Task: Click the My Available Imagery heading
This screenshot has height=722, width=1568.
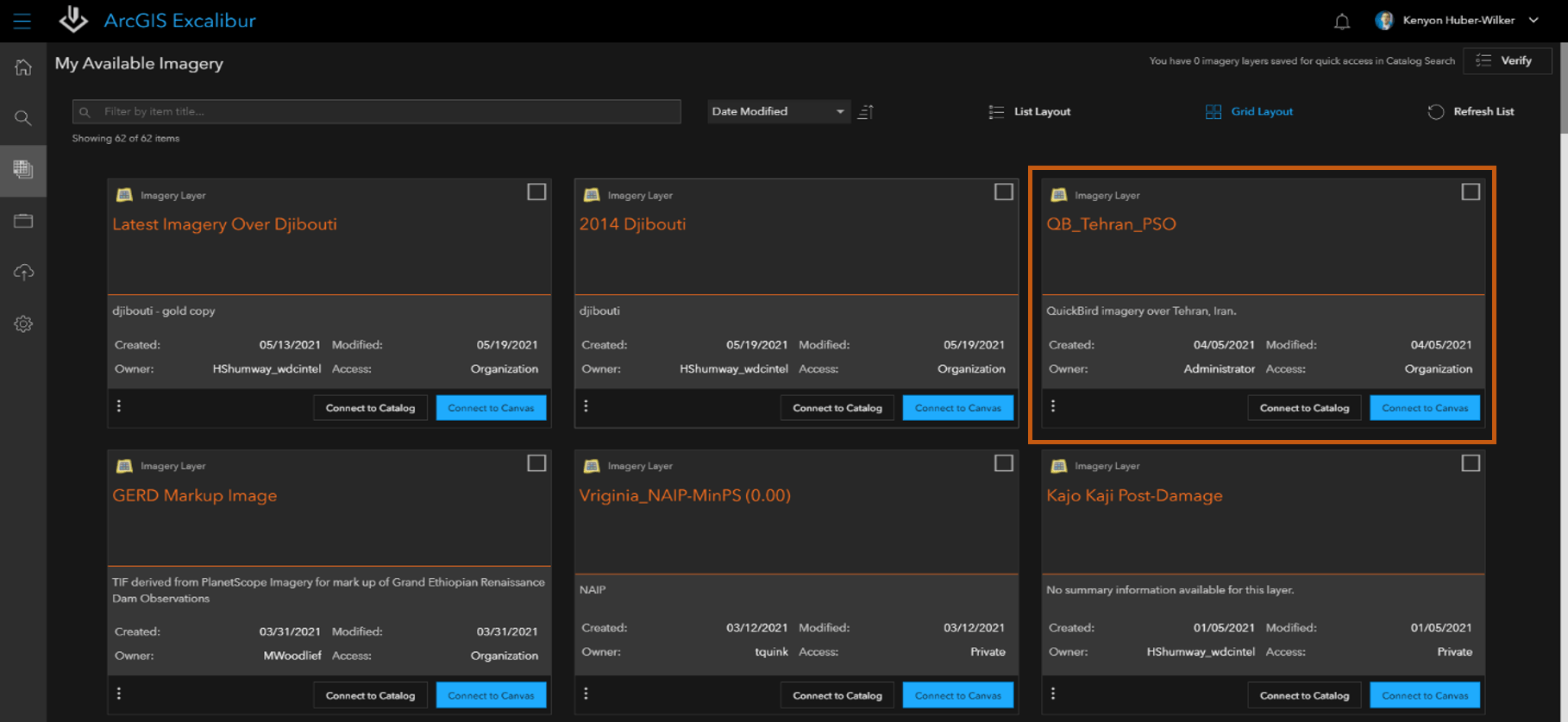Action: tap(139, 64)
